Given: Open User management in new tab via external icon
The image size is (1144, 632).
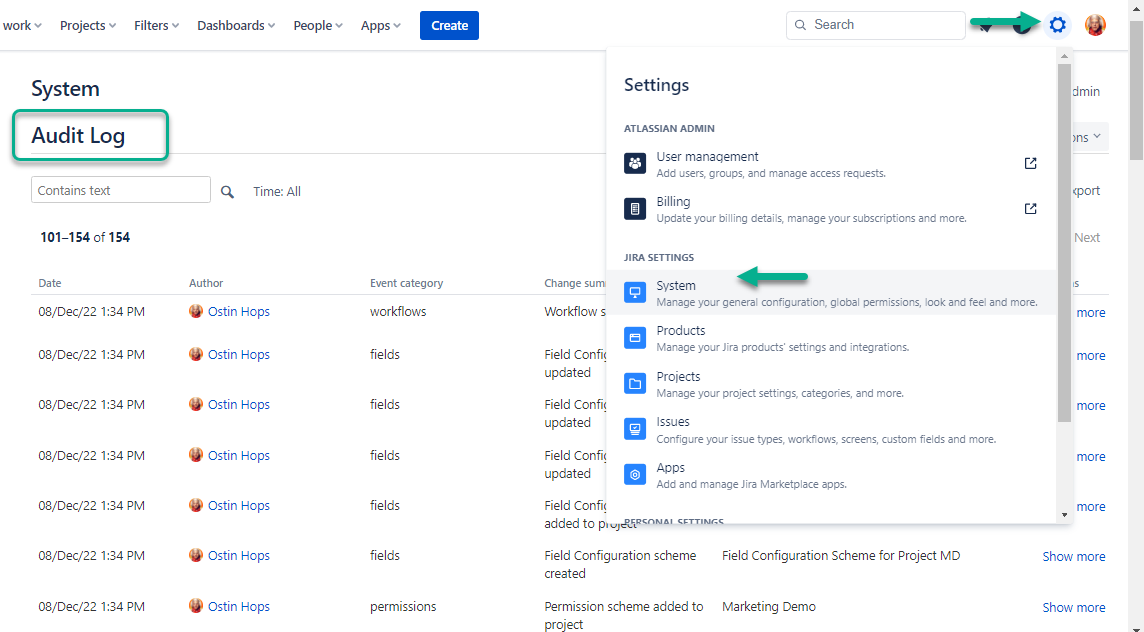Looking at the screenshot, I should [1030, 163].
